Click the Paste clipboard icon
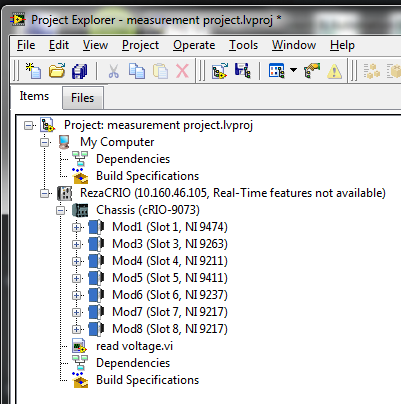This screenshot has width=401, height=404. tap(160, 71)
